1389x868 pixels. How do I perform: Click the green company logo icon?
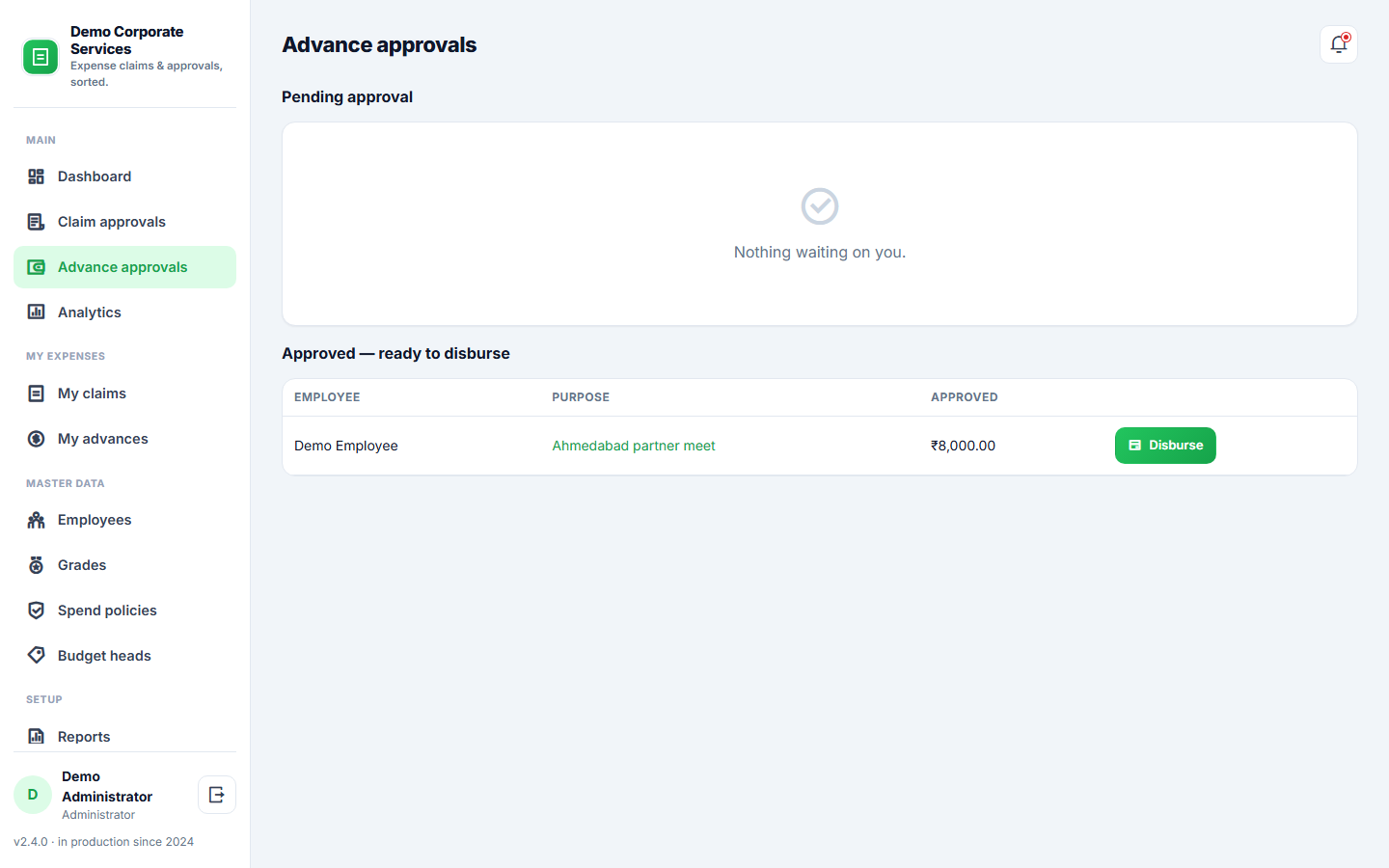pyautogui.click(x=41, y=57)
